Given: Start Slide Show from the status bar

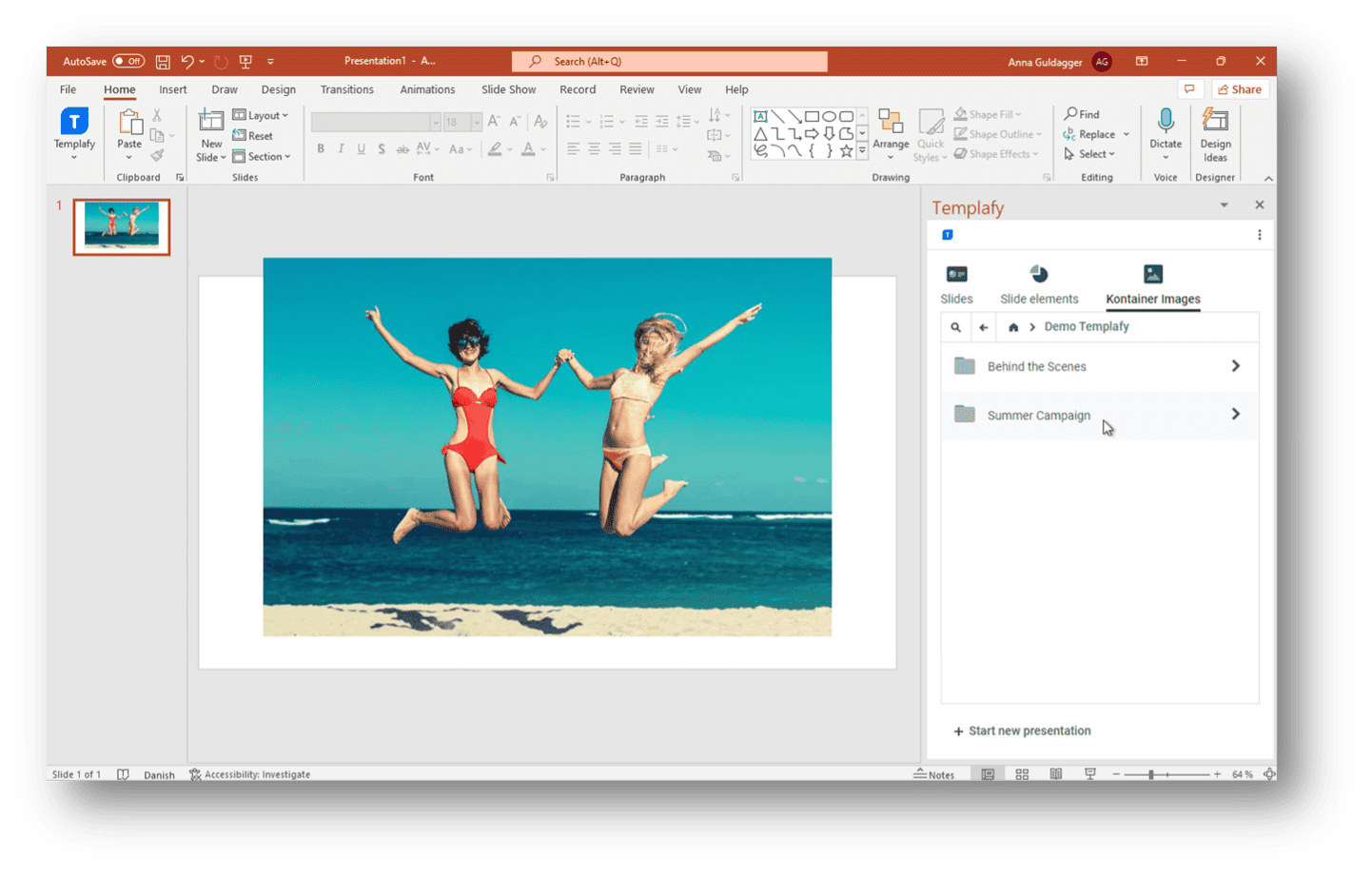Looking at the screenshot, I should coord(1089,773).
